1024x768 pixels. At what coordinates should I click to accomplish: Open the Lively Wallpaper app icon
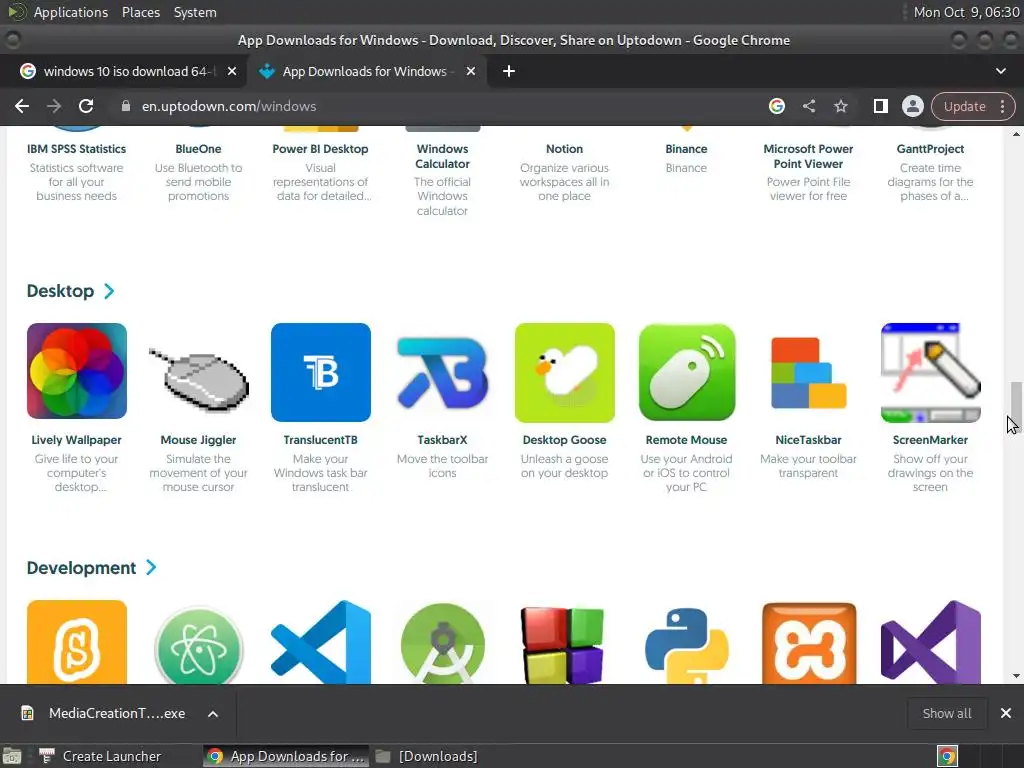point(76,371)
